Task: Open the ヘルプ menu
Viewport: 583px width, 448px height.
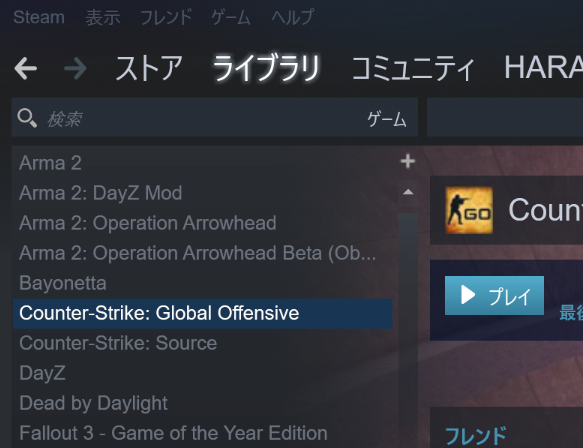Action: click(293, 17)
